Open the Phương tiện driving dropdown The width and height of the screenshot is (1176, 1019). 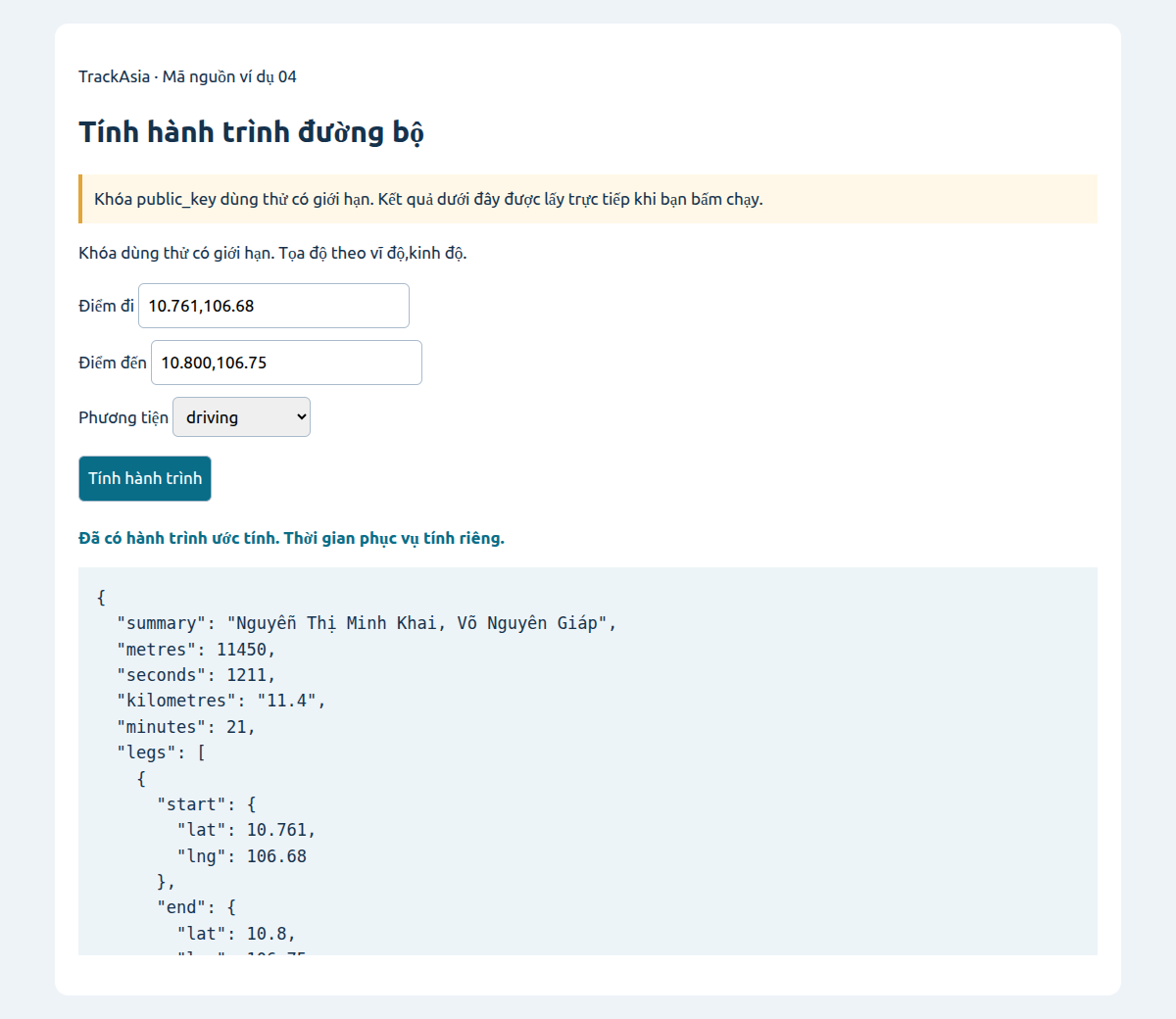(241, 417)
